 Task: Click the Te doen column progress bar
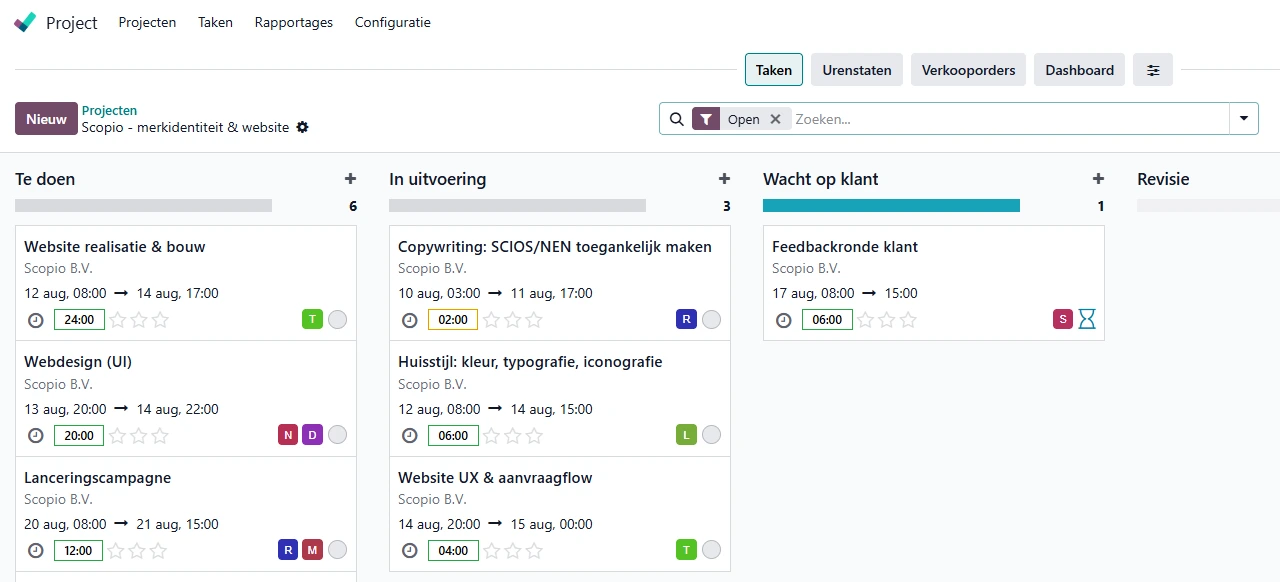click(143, 206)
